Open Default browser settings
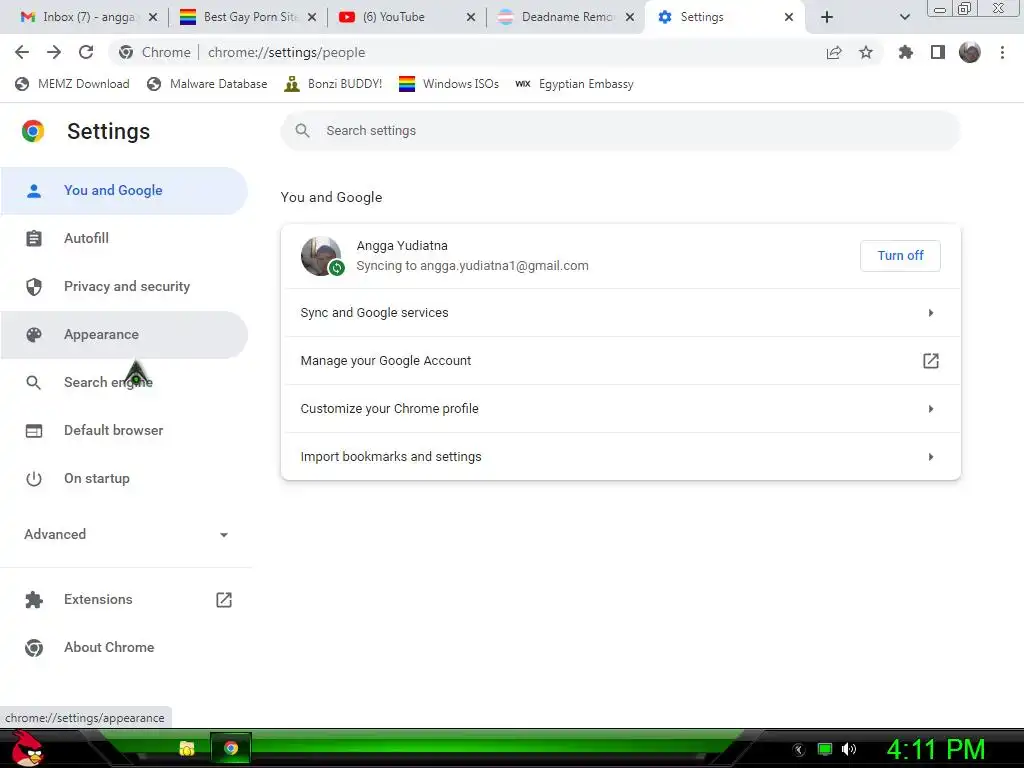The width and height of the screenshot is (1024, 768). [124, 430]
